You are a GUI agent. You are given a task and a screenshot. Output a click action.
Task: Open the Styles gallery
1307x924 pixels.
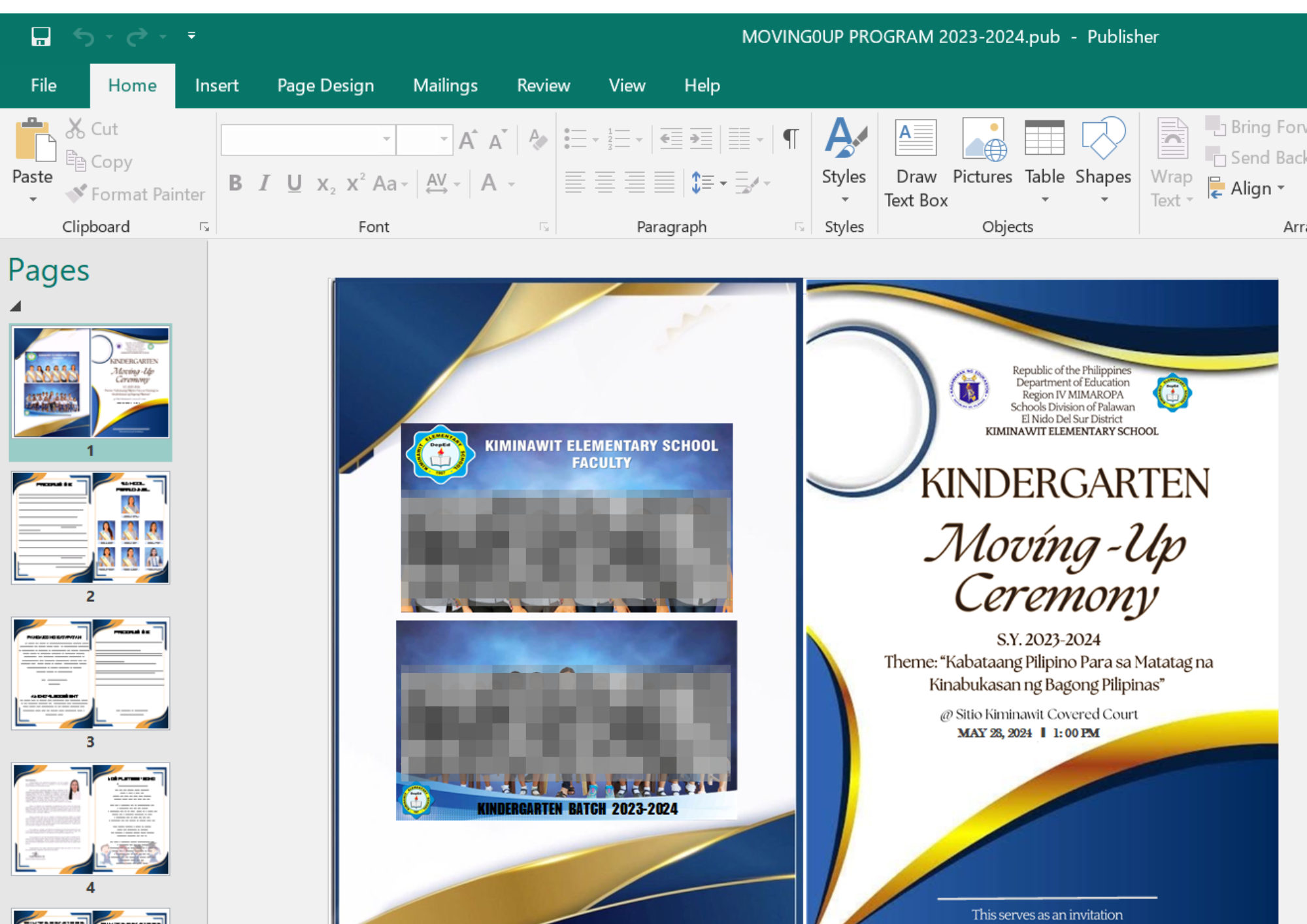[x=844, y=161]
